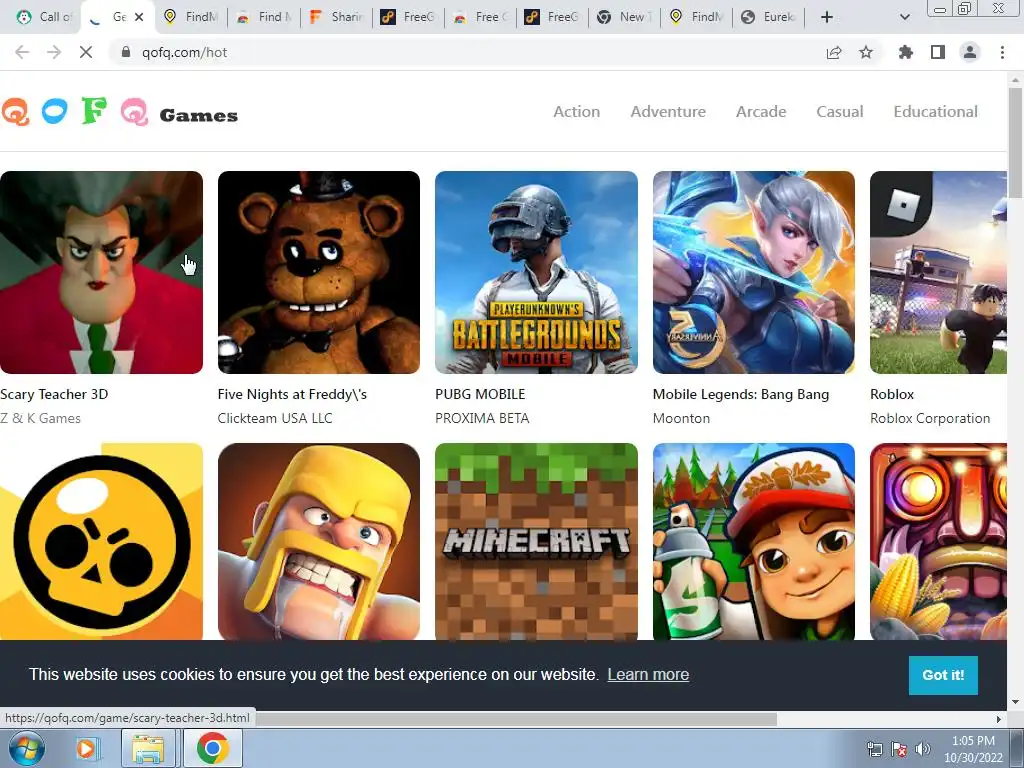Select the Casual category
The width and height of the screenshot is (1024, 768).
click(840, 112)
